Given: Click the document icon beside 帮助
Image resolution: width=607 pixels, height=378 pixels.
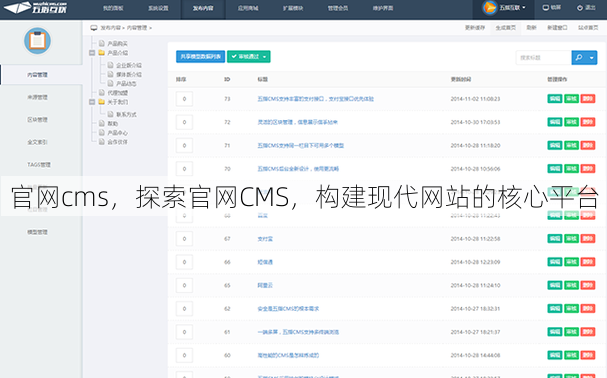Looking at the screenshot, I should pyautogui.click(x=101, y=123).
